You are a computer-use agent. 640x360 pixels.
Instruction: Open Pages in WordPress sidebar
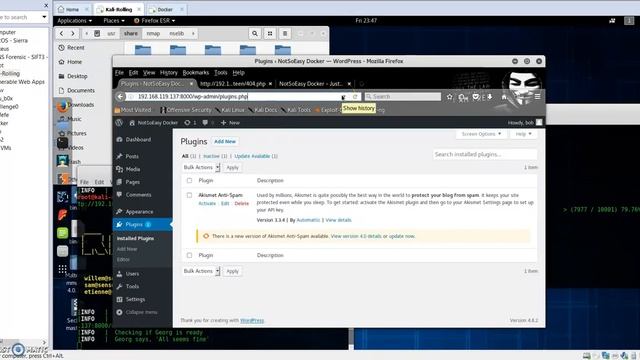pos(133,182)
